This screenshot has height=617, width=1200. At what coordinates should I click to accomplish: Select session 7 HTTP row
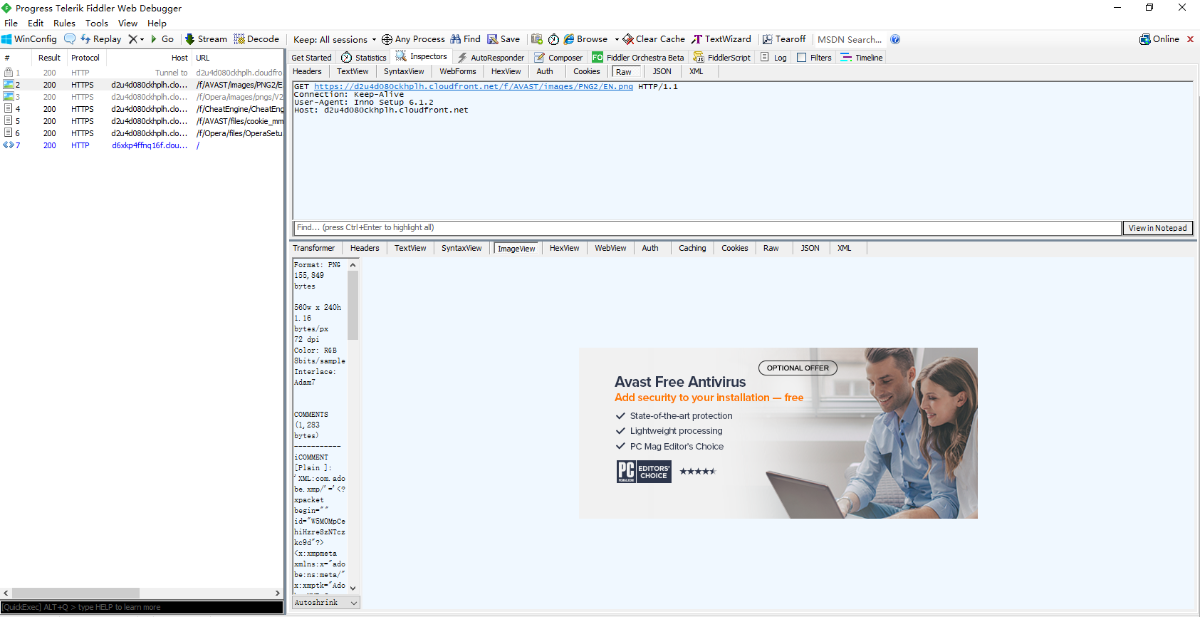[x=142, y=145]
